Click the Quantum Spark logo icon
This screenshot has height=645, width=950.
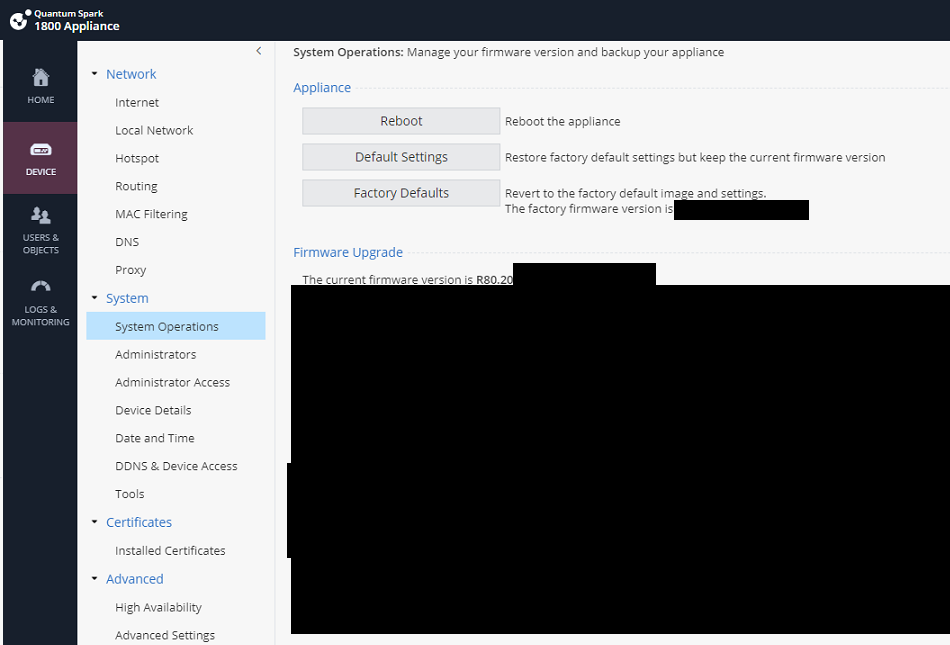(18, 19)
